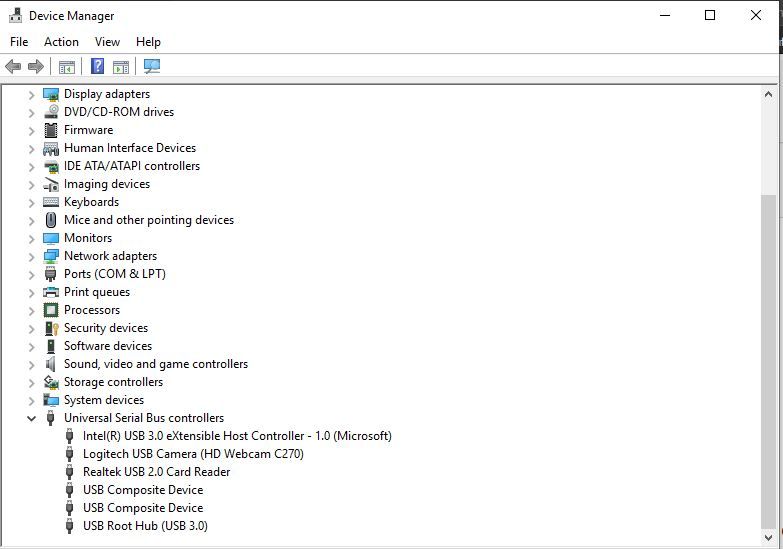Expand the Keyboards category

tap(31, 202)
